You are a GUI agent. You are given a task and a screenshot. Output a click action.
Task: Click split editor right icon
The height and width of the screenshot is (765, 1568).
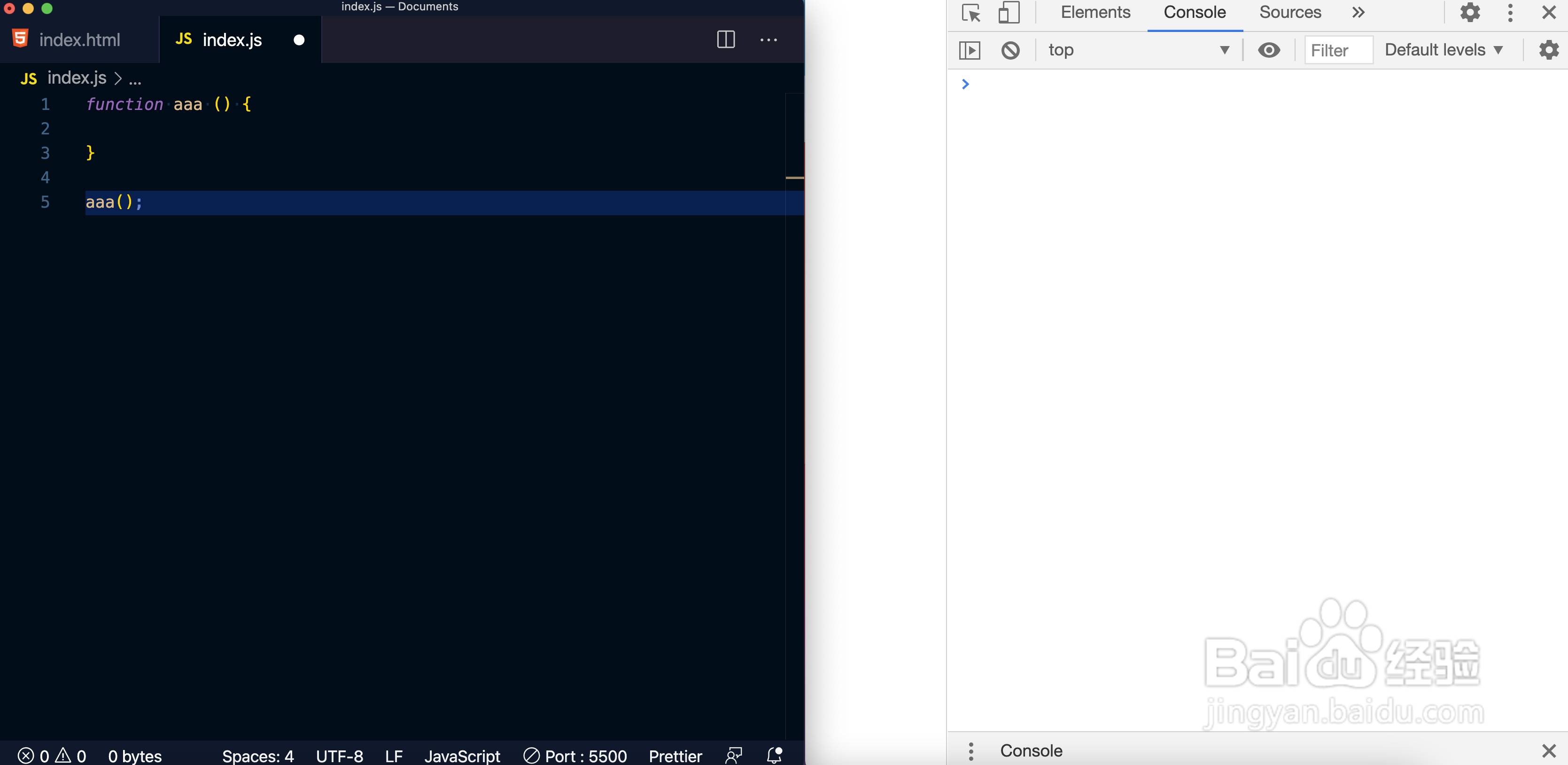click(726, 40)
